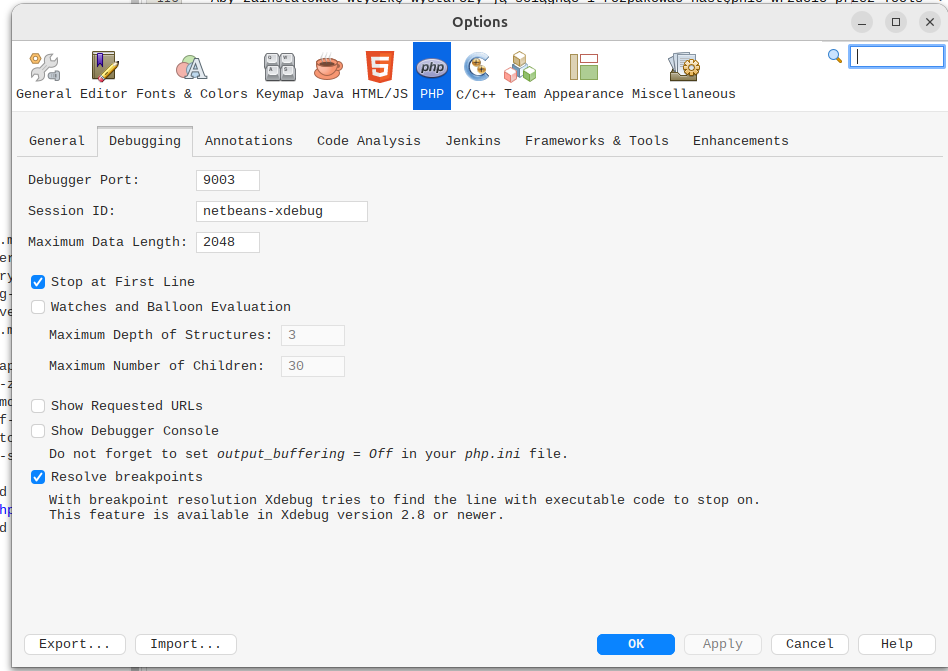Open the Appearance options category
948x671 pixels.
(x=583, y=76)
